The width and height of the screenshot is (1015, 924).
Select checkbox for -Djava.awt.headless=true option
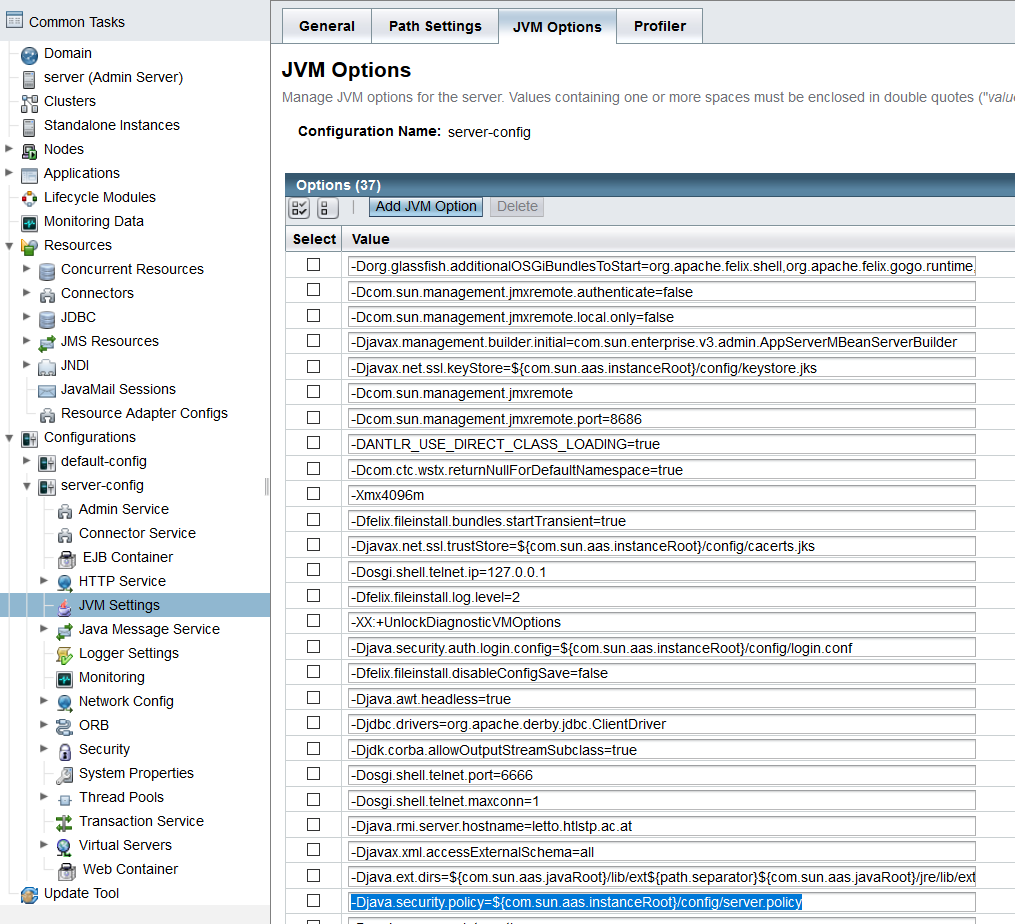[314, 698]
